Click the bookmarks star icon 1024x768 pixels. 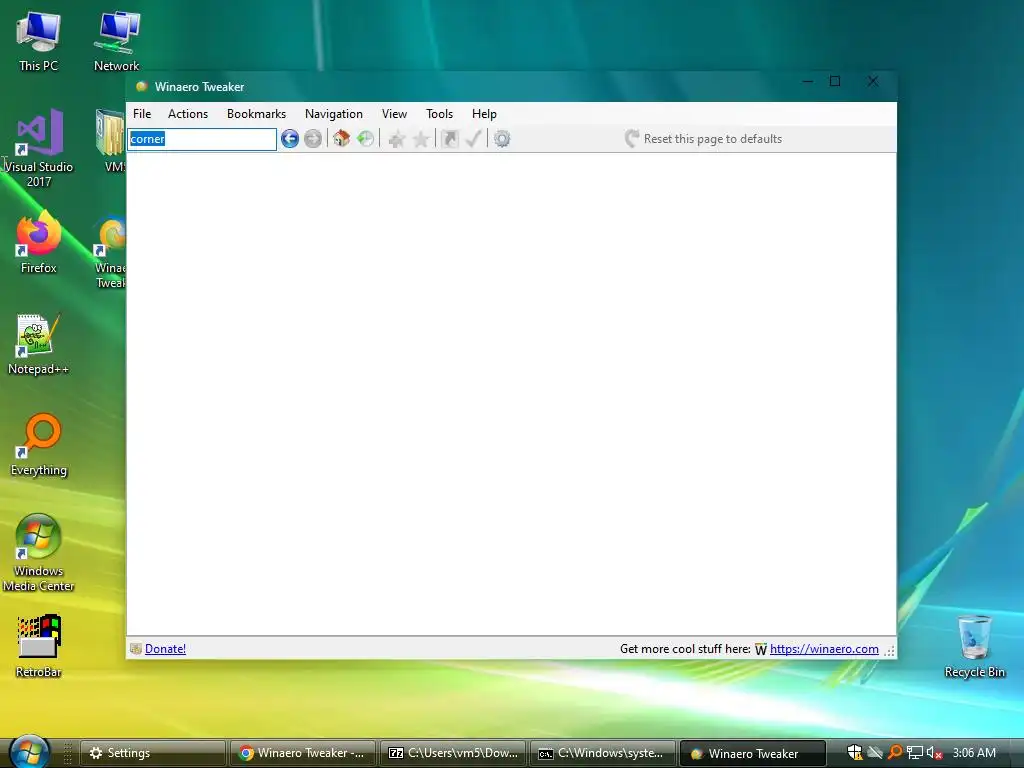pyautogui.click(x=421, y=138)
